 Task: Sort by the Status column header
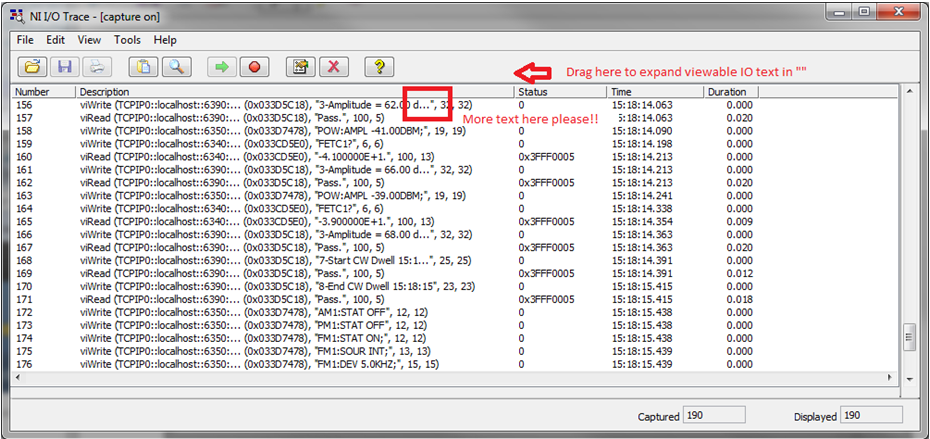[561, 92]
